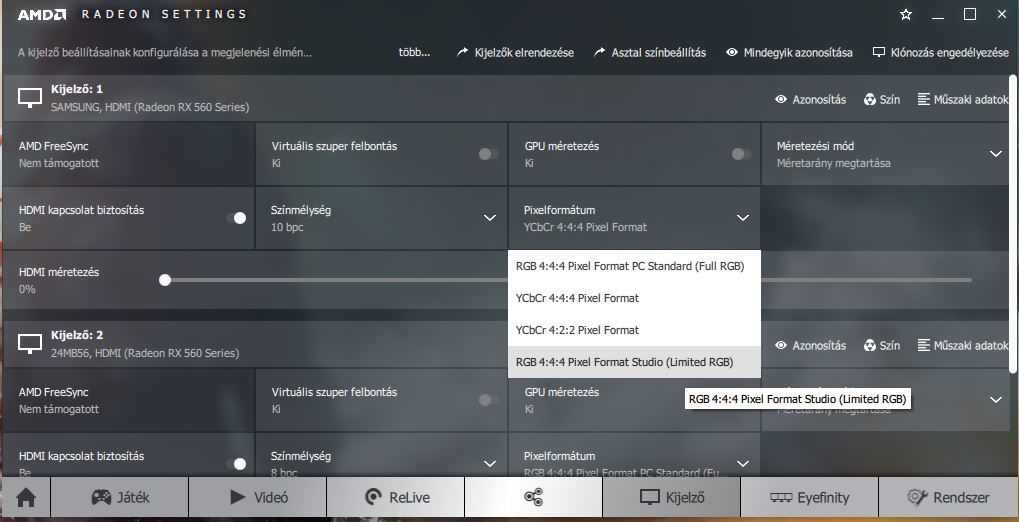The height and width of the screenshot is (522, 1019).
Task: Open Műszaki adatok for display 2
Action: 962,345
